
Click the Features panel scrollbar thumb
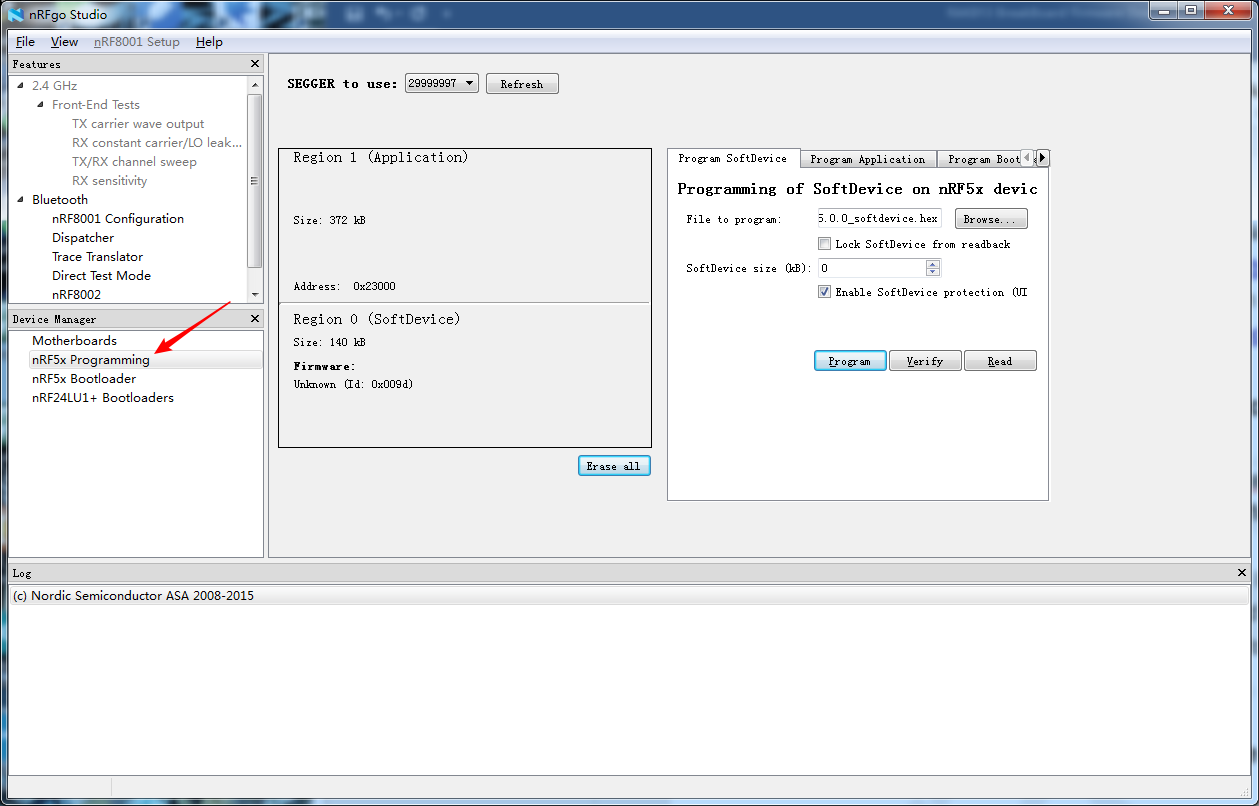click(x=254, y=181)
